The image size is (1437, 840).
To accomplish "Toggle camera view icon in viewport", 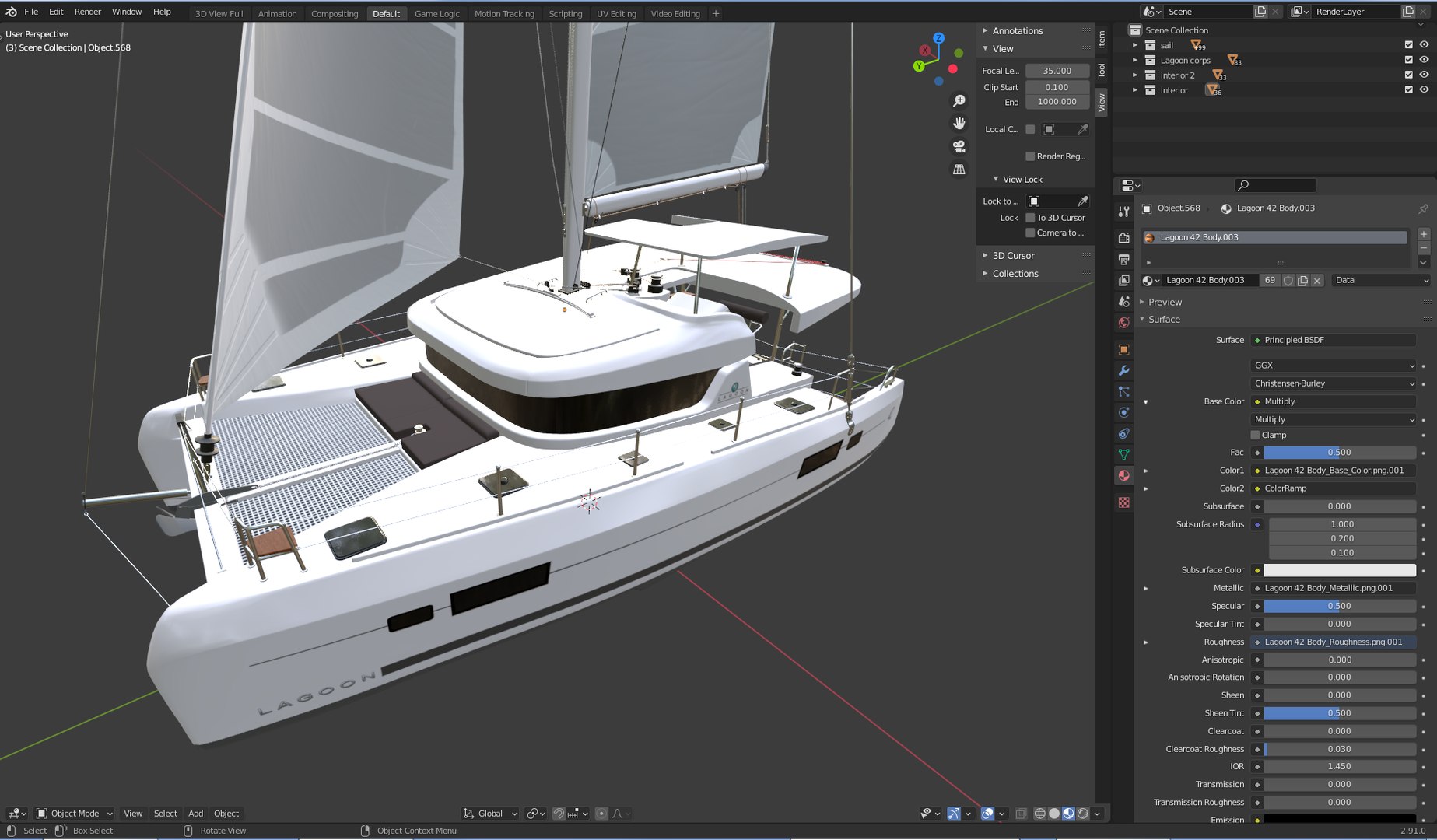I will point(959,146).
